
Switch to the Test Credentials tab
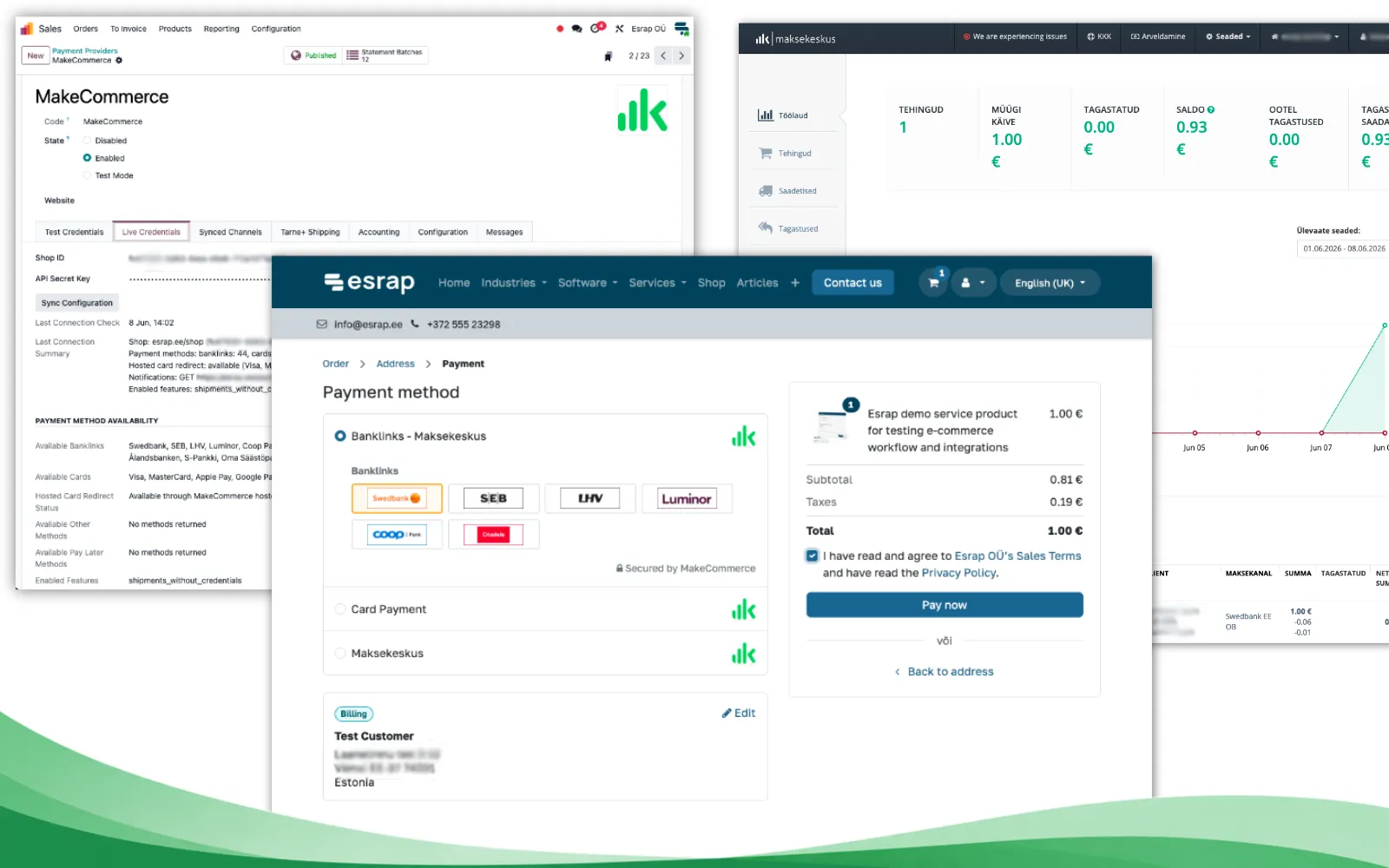pos(74,232)
